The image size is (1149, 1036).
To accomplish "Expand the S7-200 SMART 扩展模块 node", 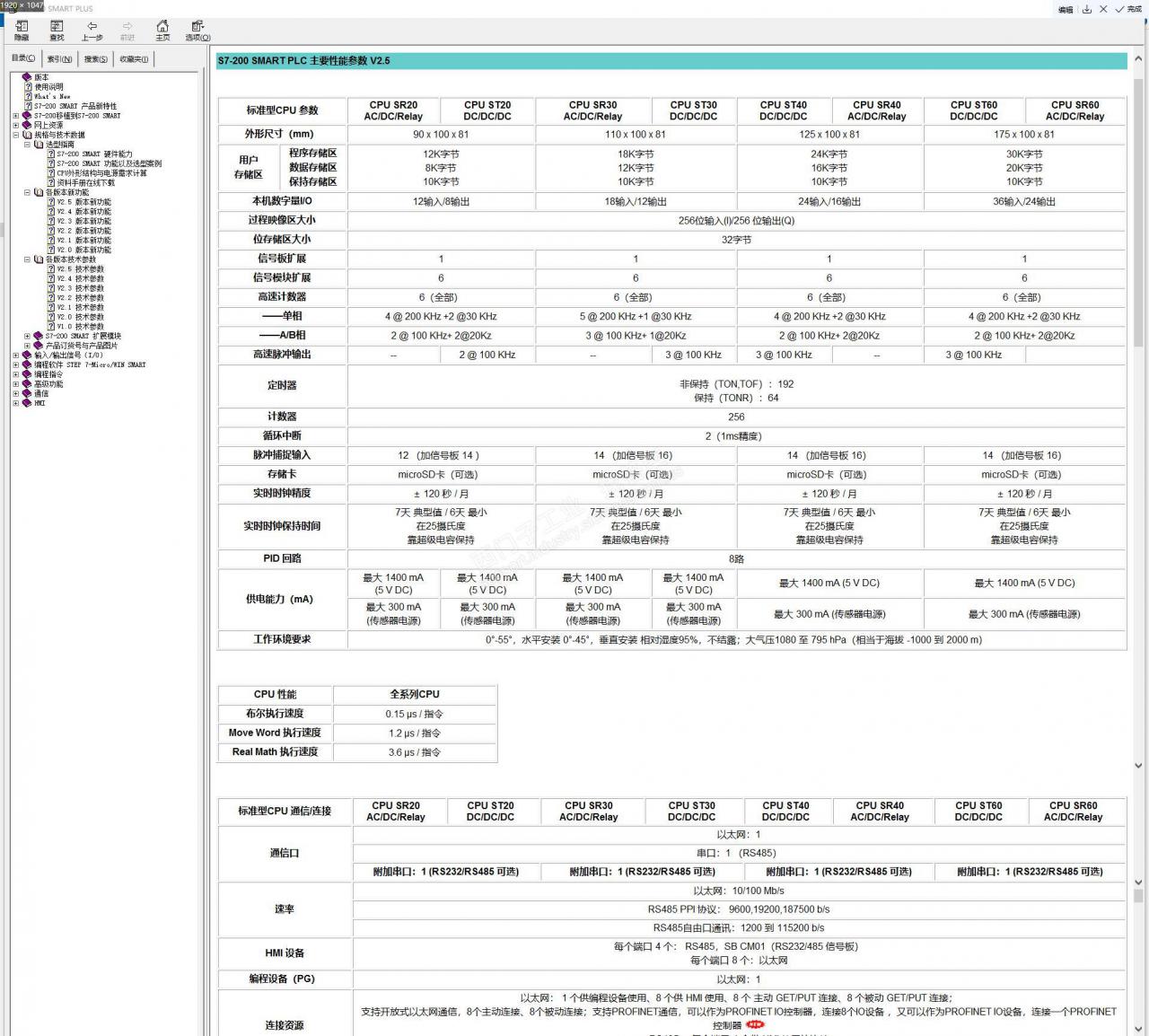I will pos(27,336).
